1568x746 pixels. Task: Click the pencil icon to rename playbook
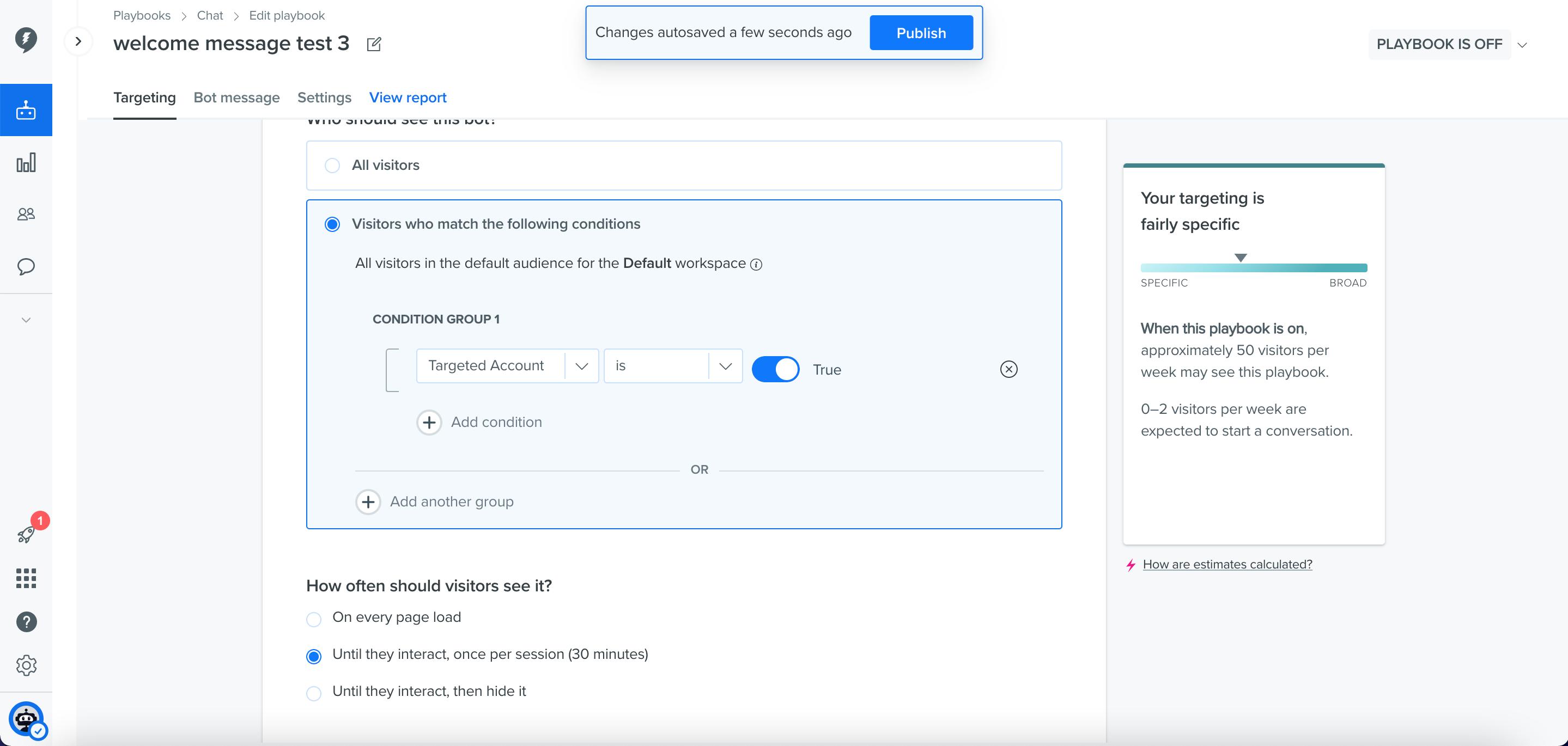374,44
